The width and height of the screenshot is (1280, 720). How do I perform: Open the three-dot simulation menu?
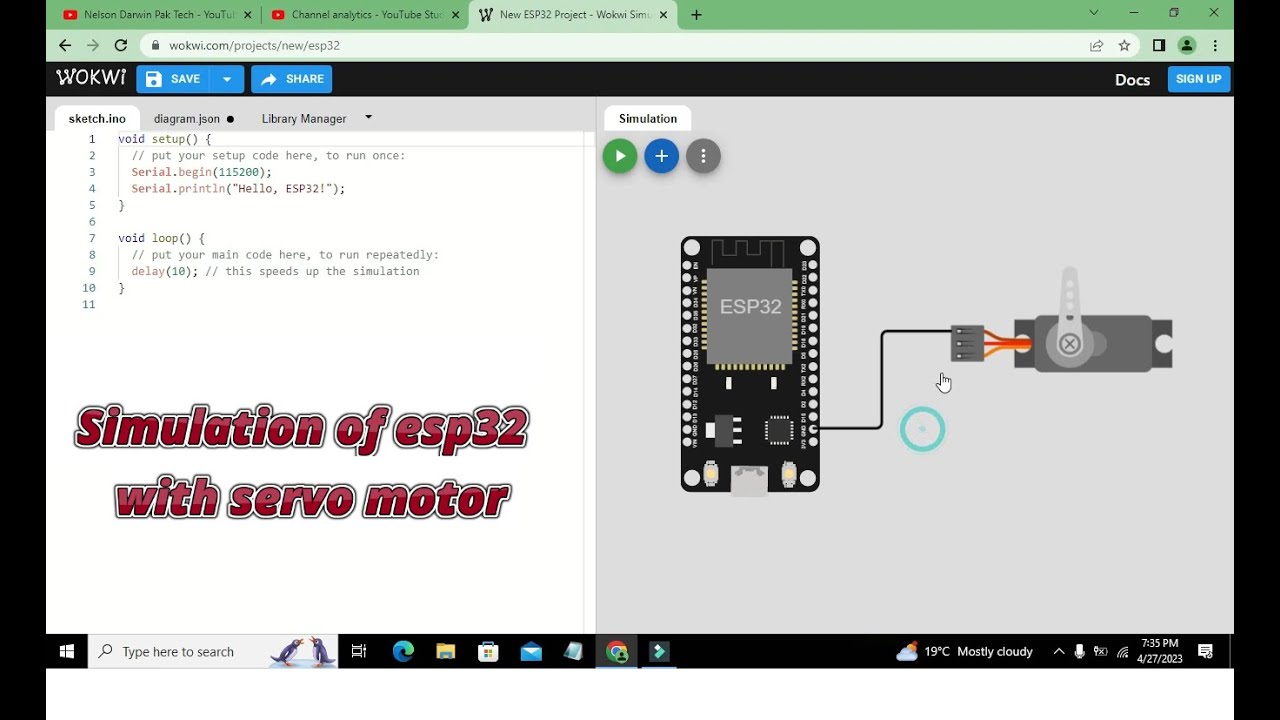pos(703,156)
